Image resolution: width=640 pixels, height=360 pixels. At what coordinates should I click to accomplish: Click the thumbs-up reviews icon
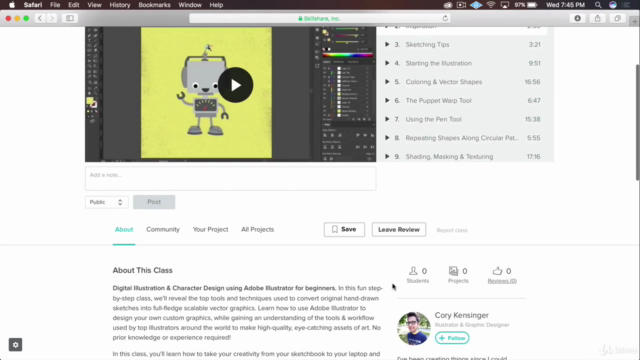(497, 271)
